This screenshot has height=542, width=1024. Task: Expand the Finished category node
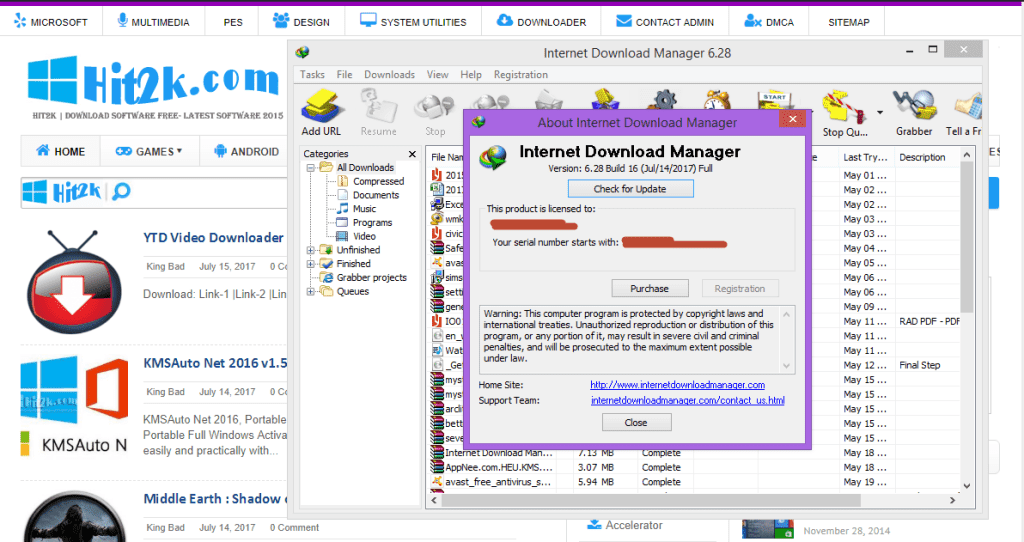pyautogui.click(x=312, y=264)
